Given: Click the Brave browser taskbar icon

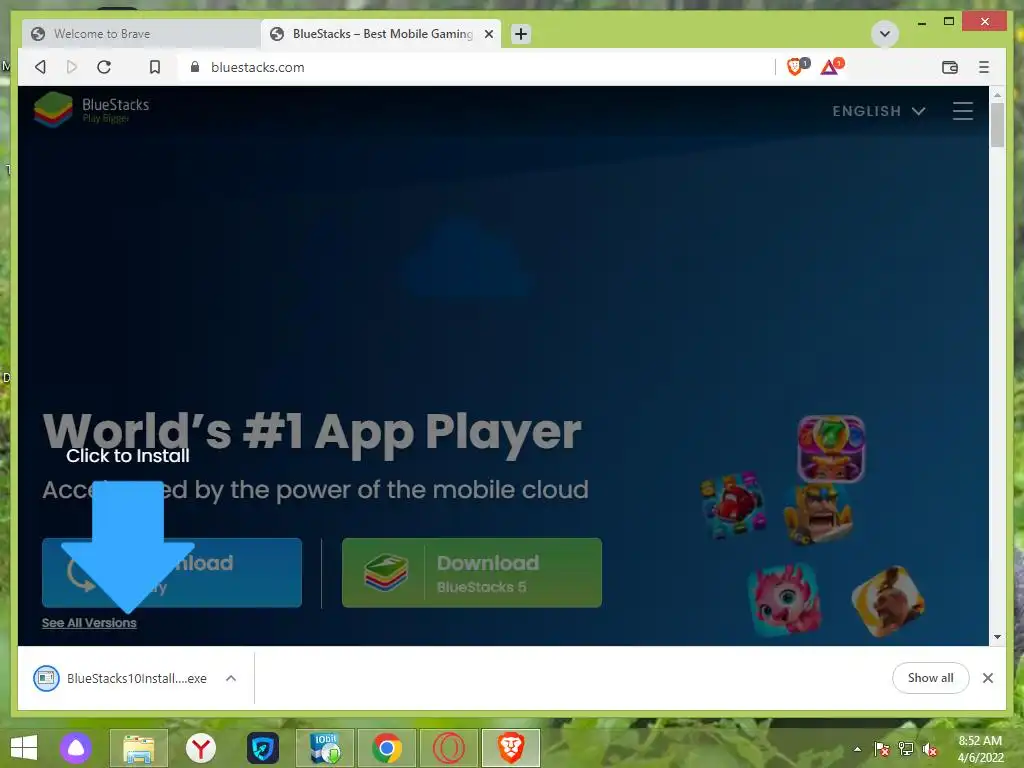Looking at the screenshot, I should click(511, 748).
